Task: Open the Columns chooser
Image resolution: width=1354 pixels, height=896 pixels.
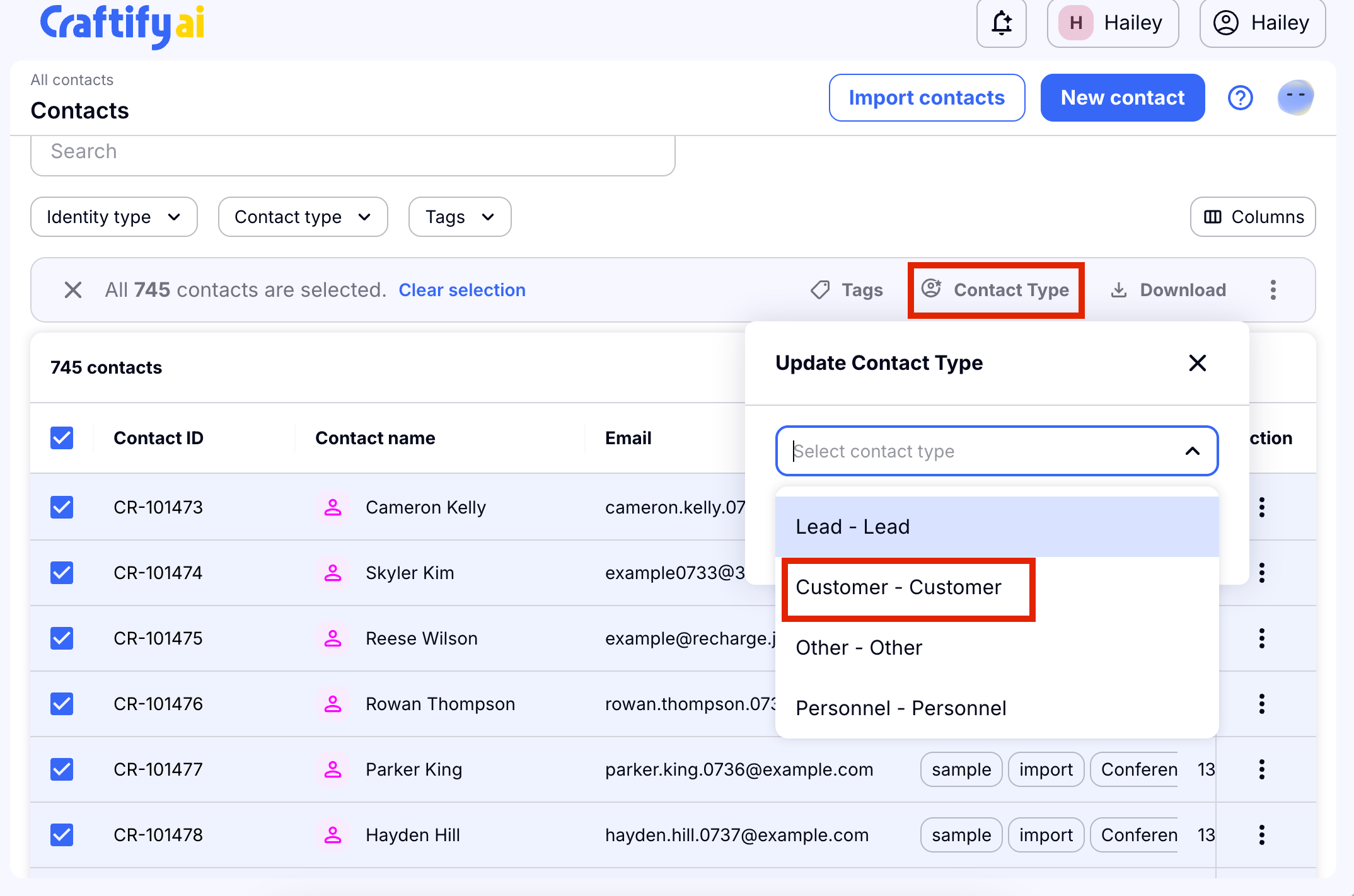Action: click(x=1253, y=217)
